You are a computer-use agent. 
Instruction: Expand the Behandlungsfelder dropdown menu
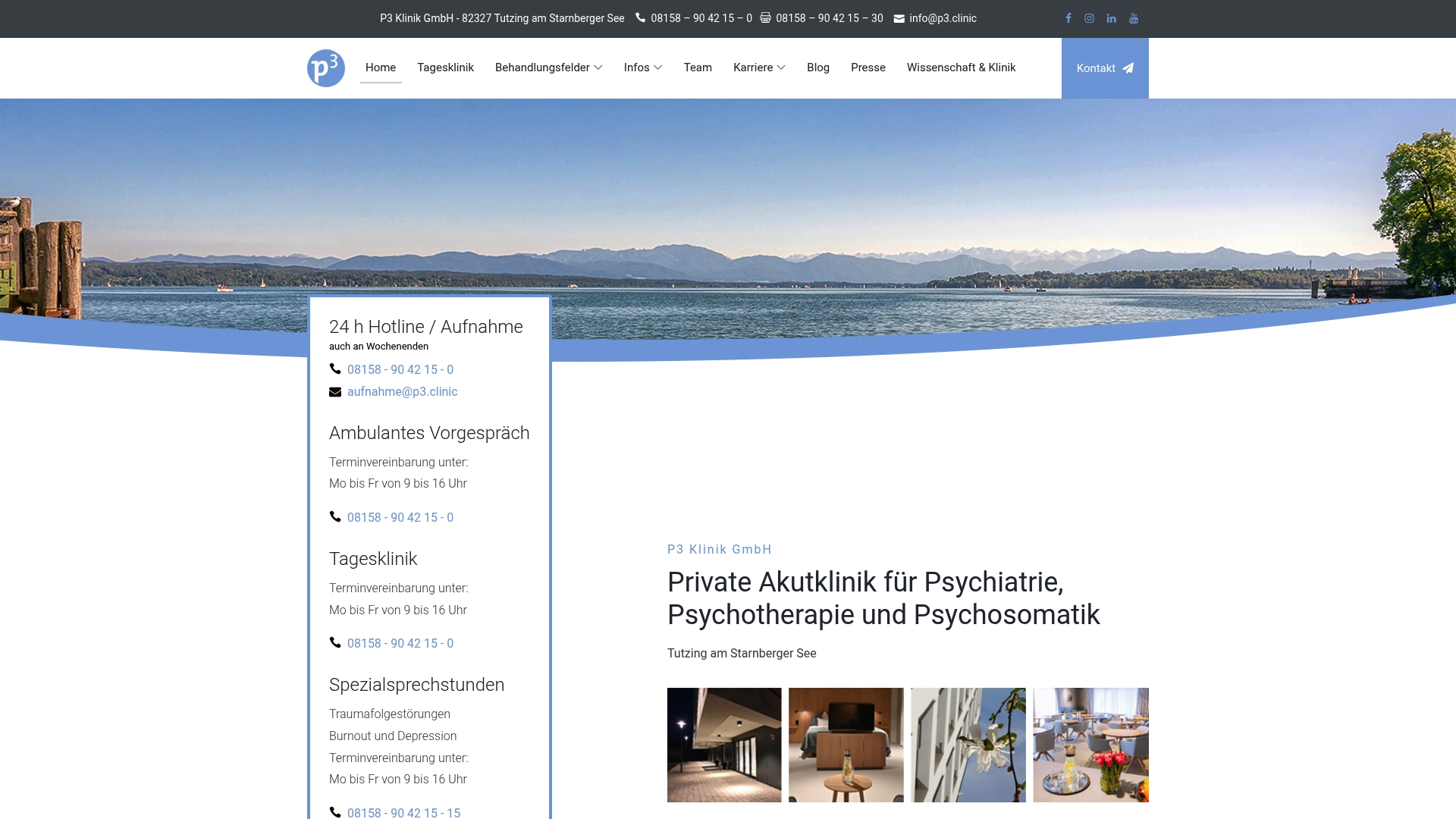548,67
